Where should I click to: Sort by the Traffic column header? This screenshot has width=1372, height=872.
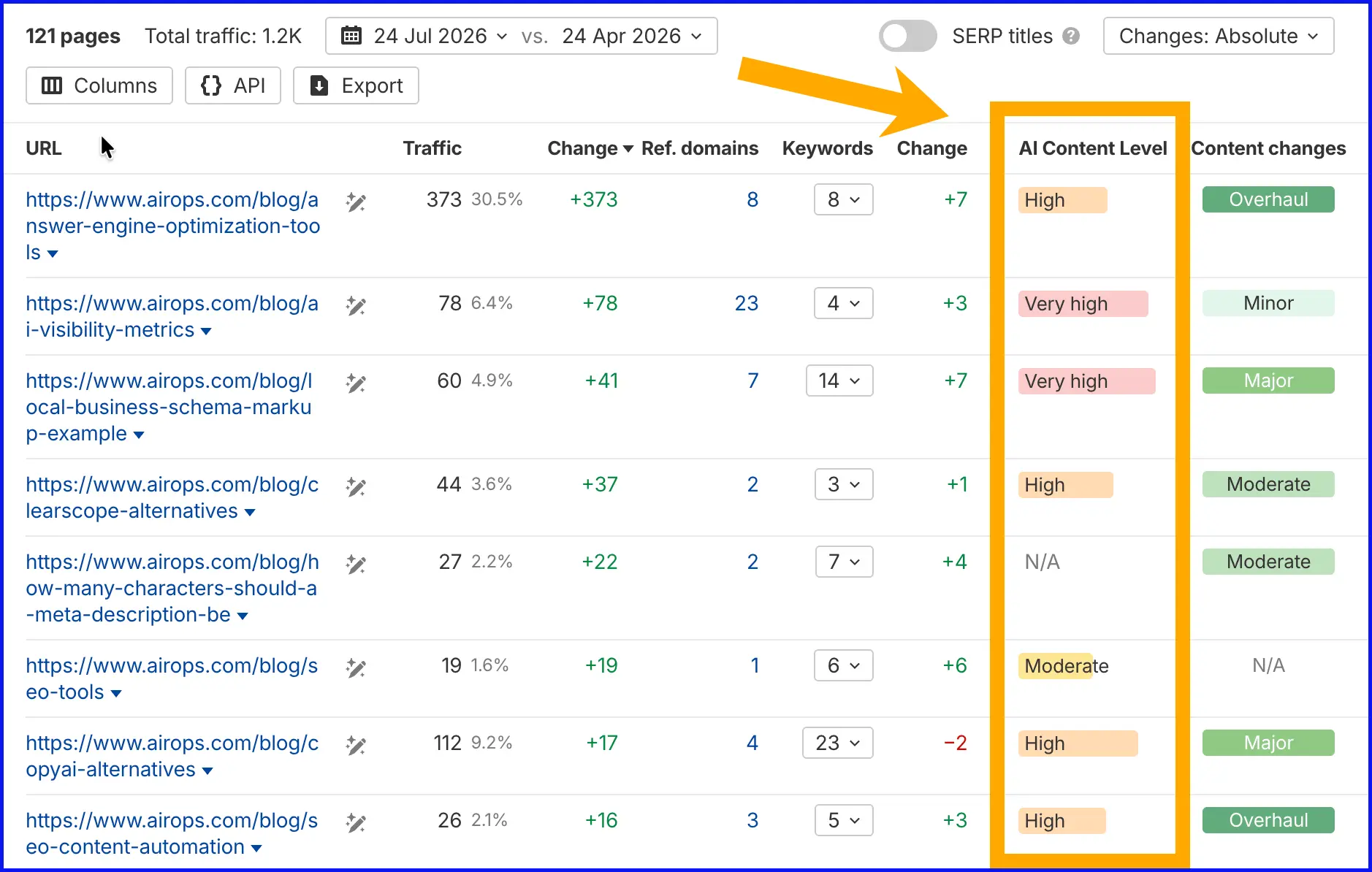click(x=432, y=148)
